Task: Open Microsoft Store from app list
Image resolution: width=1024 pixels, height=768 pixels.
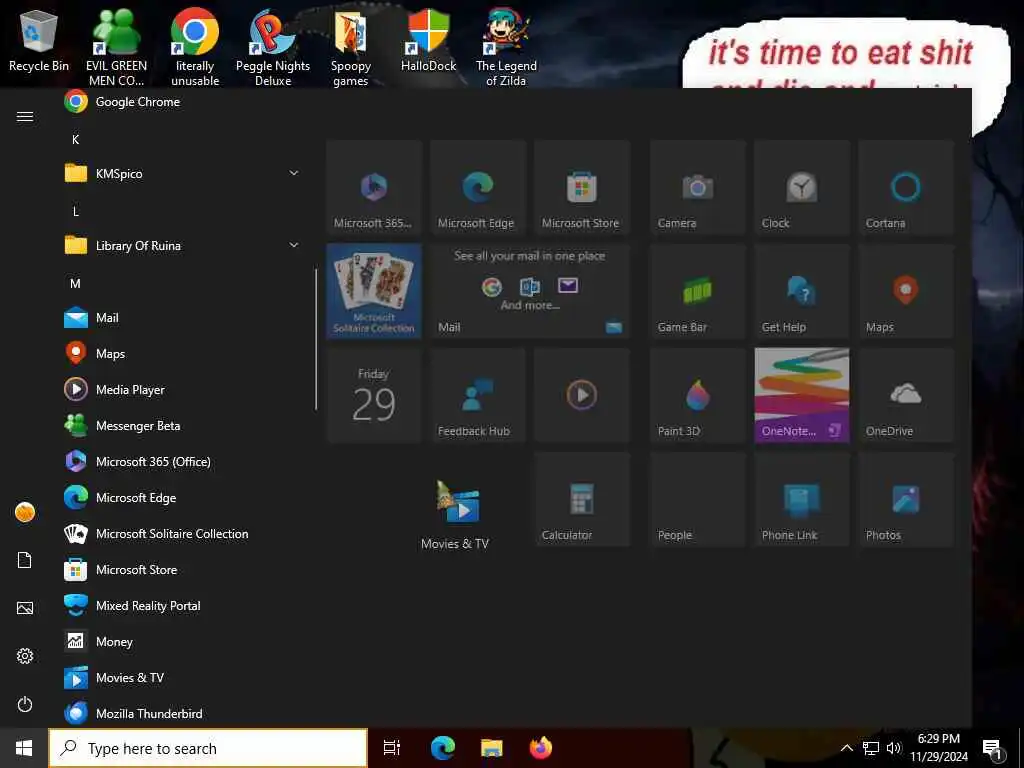Action: [x=182, y=569]
